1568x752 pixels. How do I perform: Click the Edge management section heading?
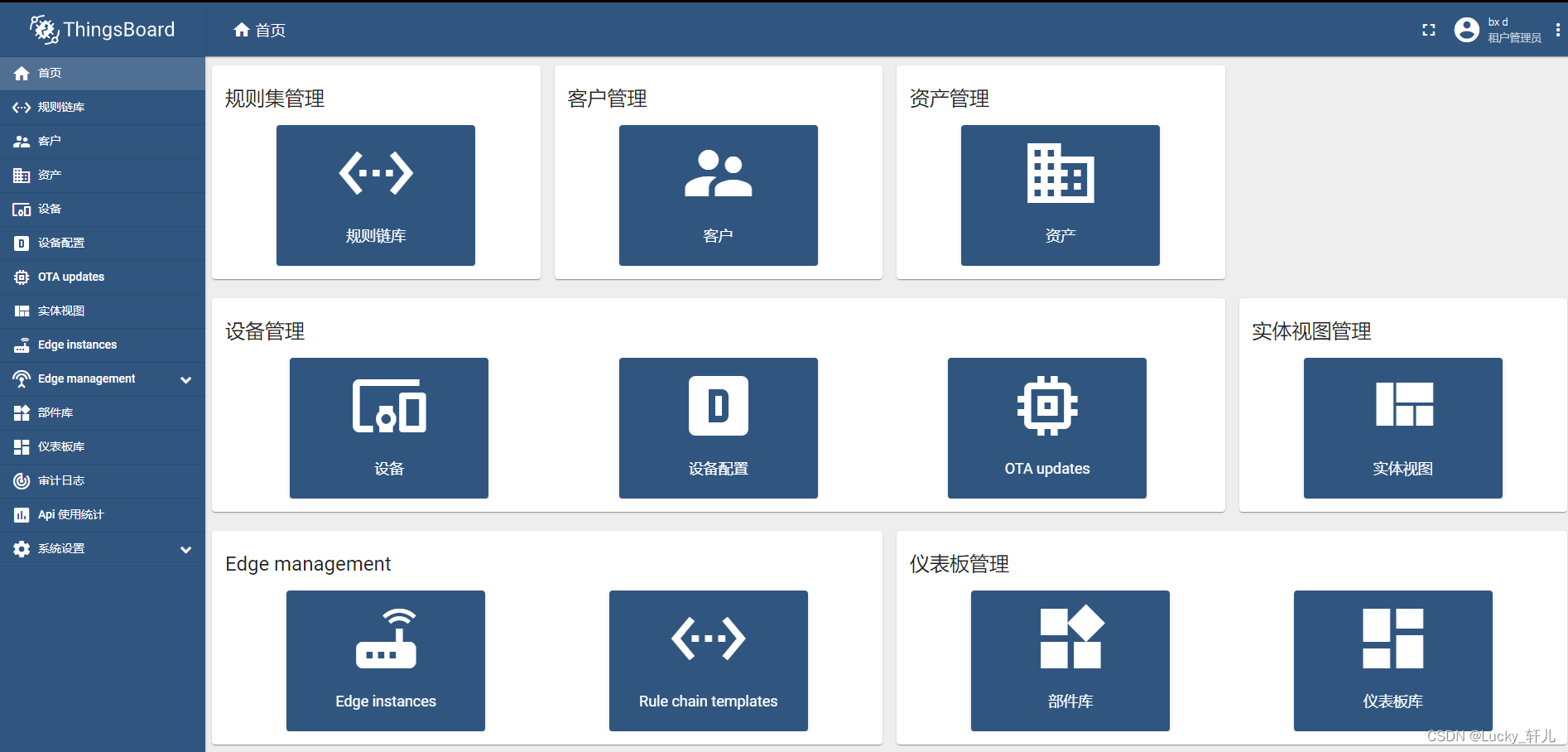tap(308, 564)
